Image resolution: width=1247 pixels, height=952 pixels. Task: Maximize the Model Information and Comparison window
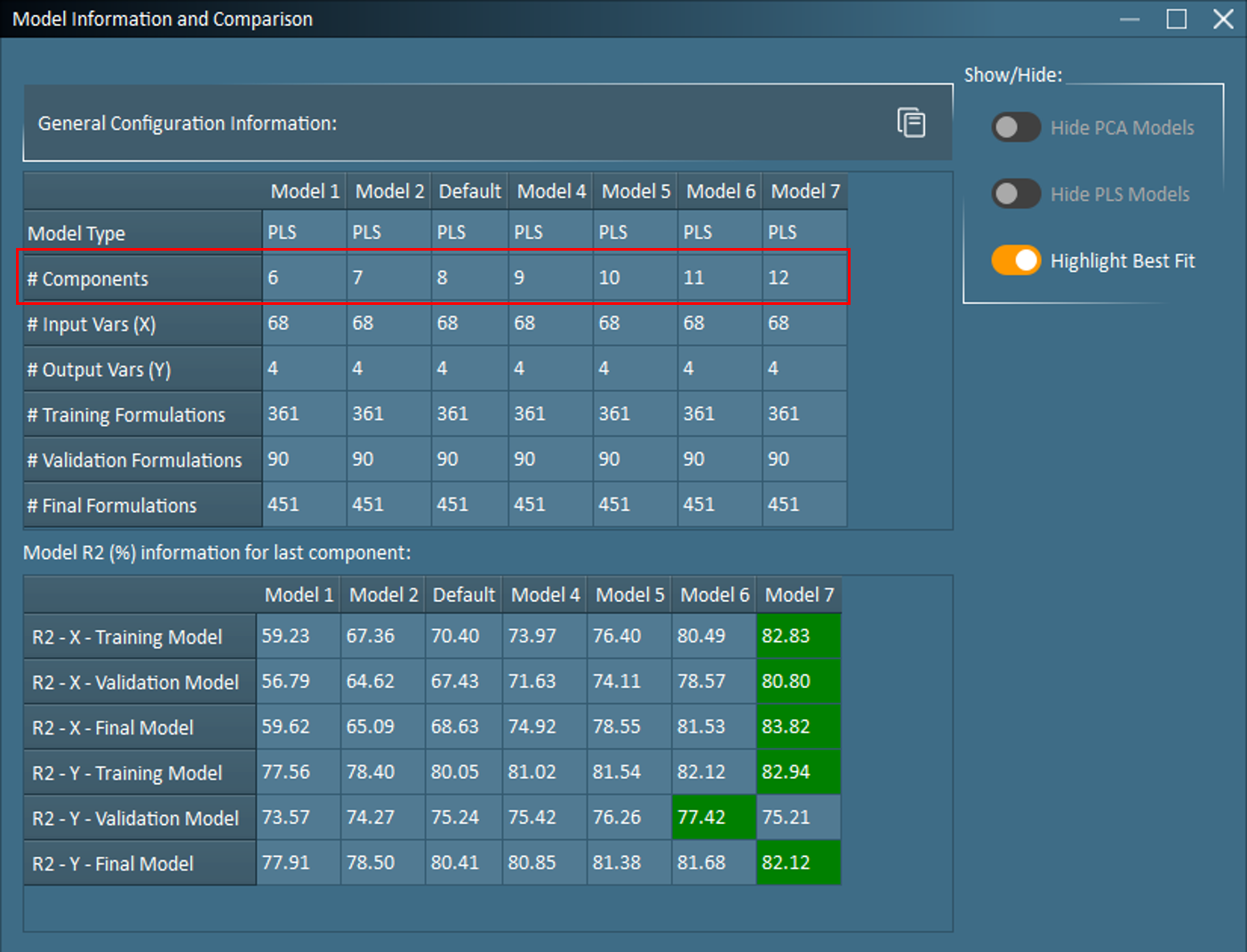click(1176, 20)
